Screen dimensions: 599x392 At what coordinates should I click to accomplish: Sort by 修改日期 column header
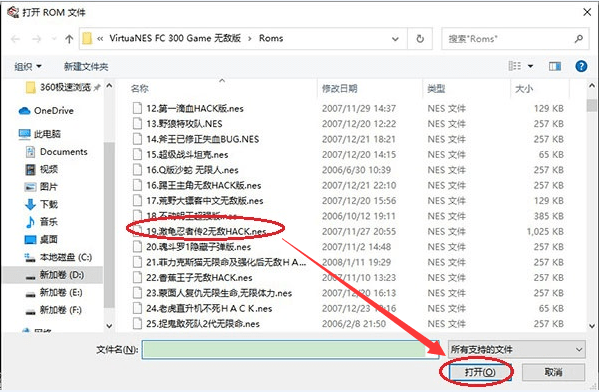(340, 89)
